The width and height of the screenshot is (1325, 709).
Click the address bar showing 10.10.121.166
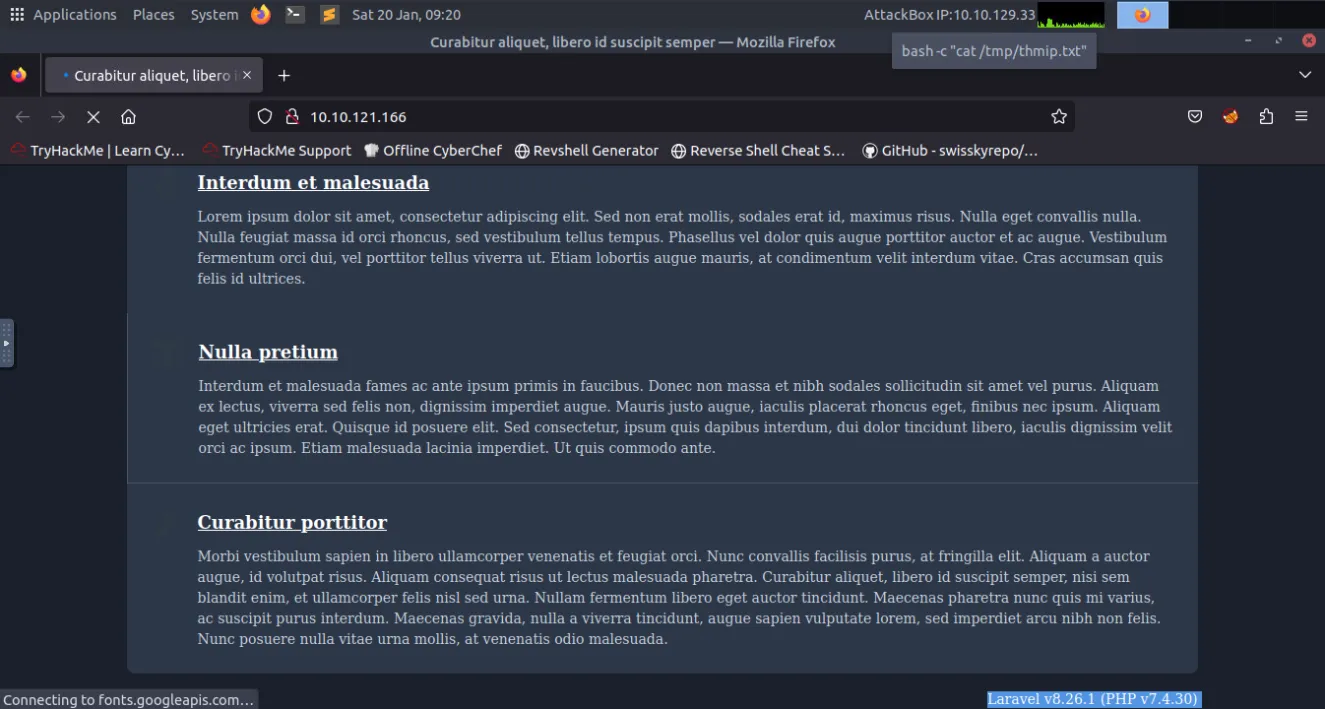[660, 117]
